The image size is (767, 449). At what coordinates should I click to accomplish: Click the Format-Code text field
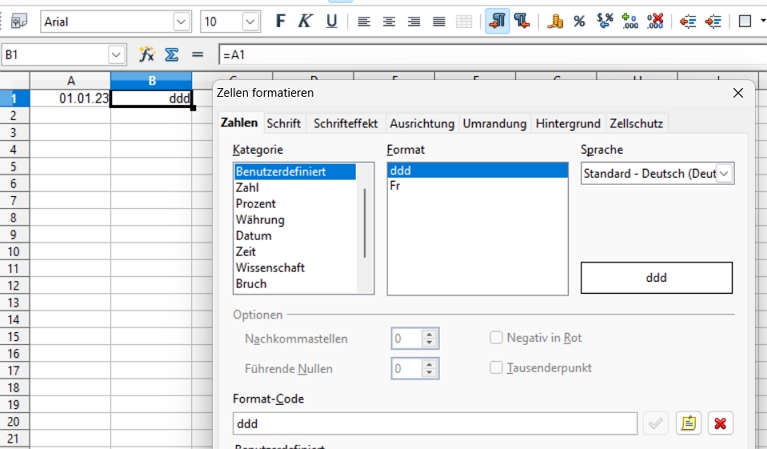(x=435, y=423)
